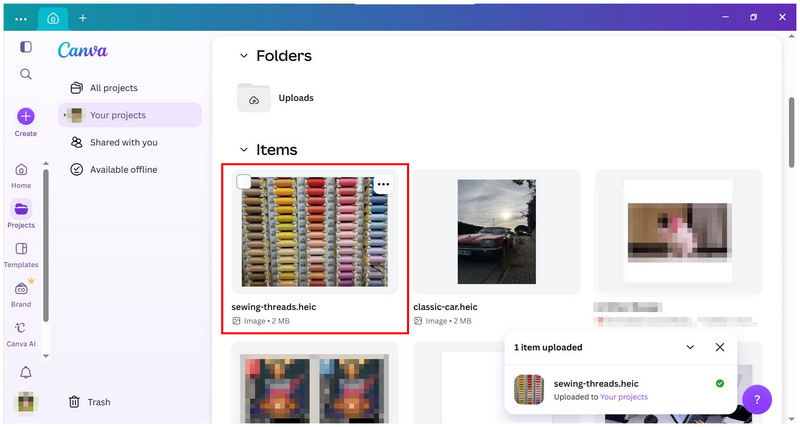The width and height of the screenshot is (800, 427).
Task: Click the main page vertical scrollbar
Action: click(x=791, y=132)
